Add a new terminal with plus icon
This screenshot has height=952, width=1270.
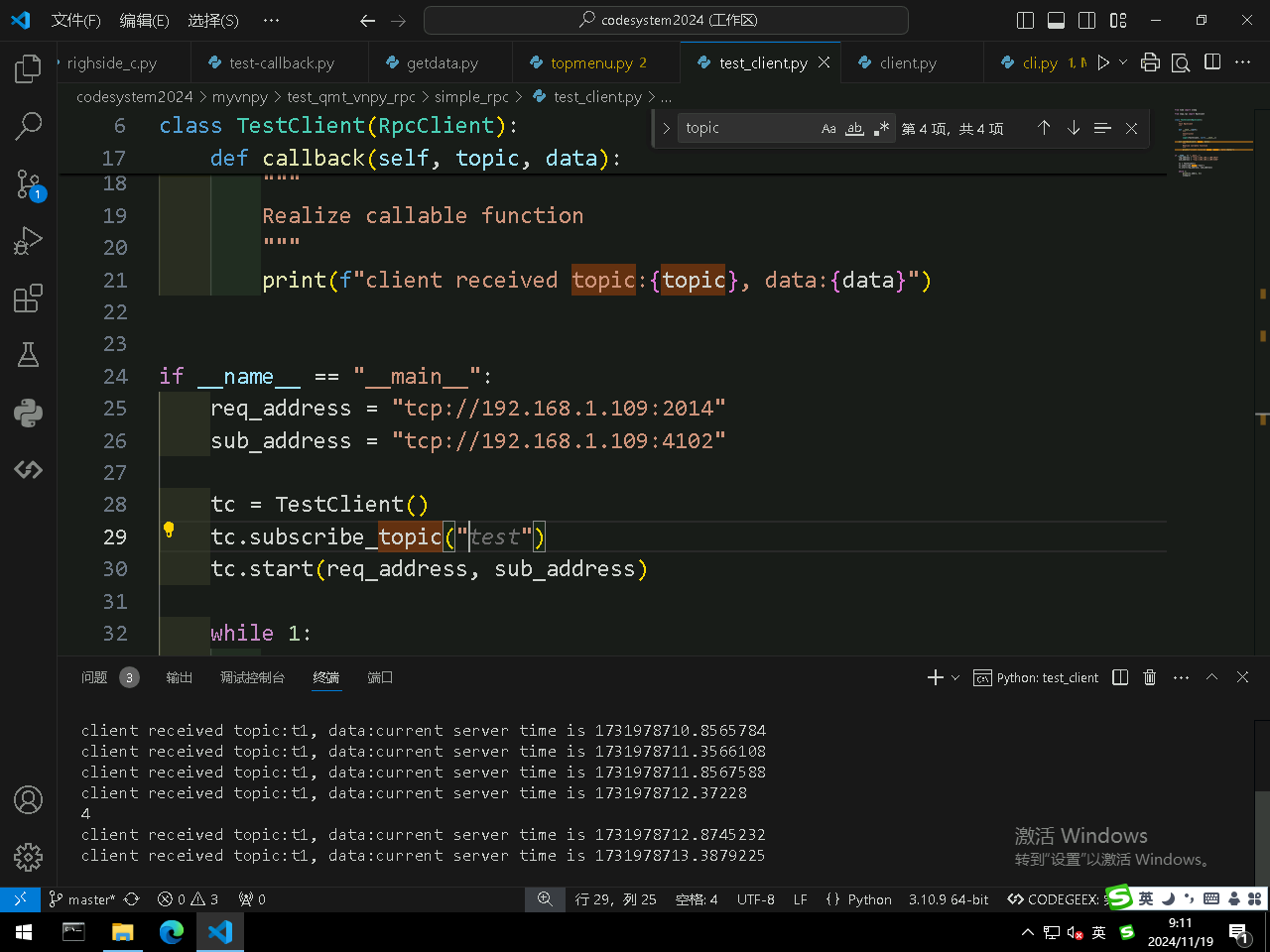(x=935, y=677)
